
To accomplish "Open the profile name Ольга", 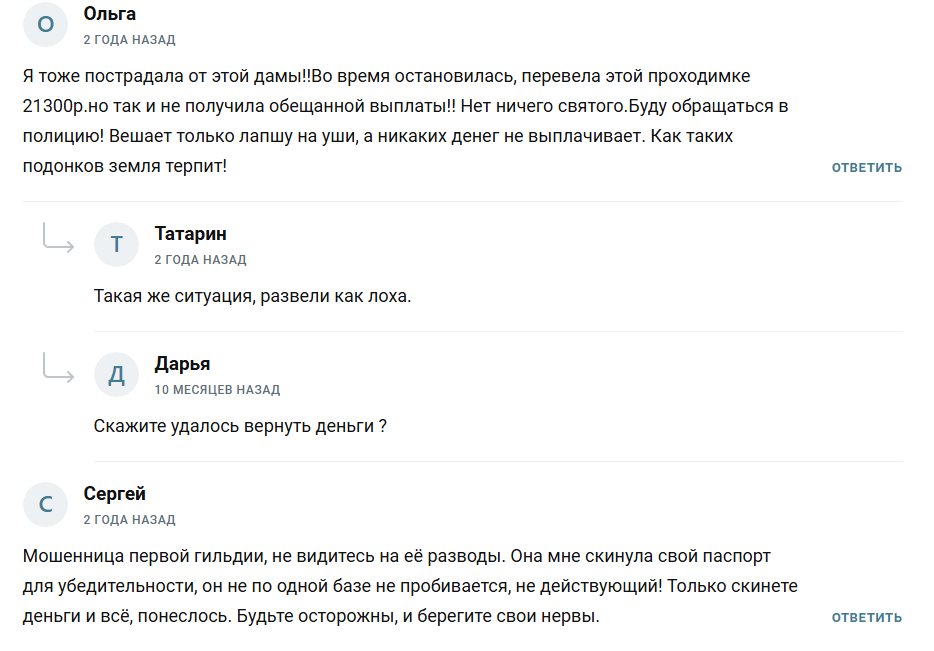I will click(110, 14).
